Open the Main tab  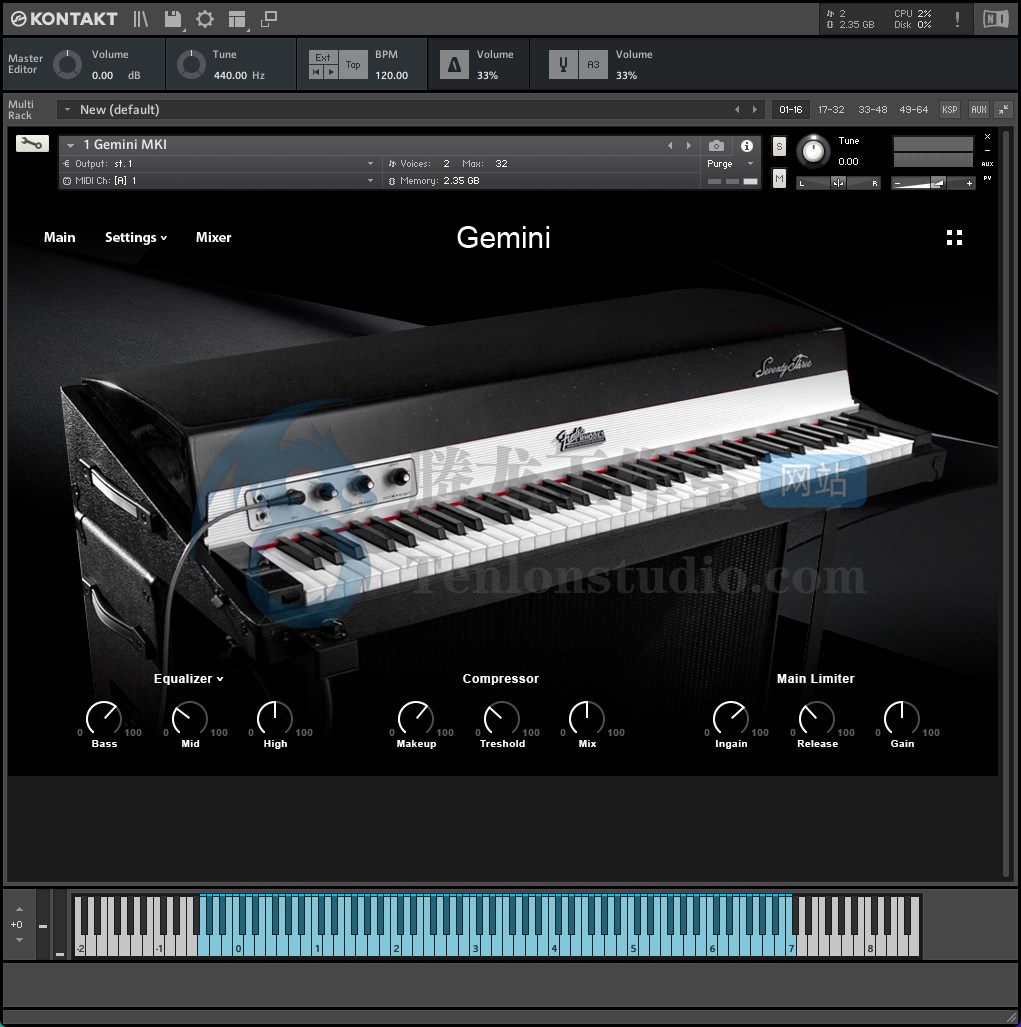point(60,237)
